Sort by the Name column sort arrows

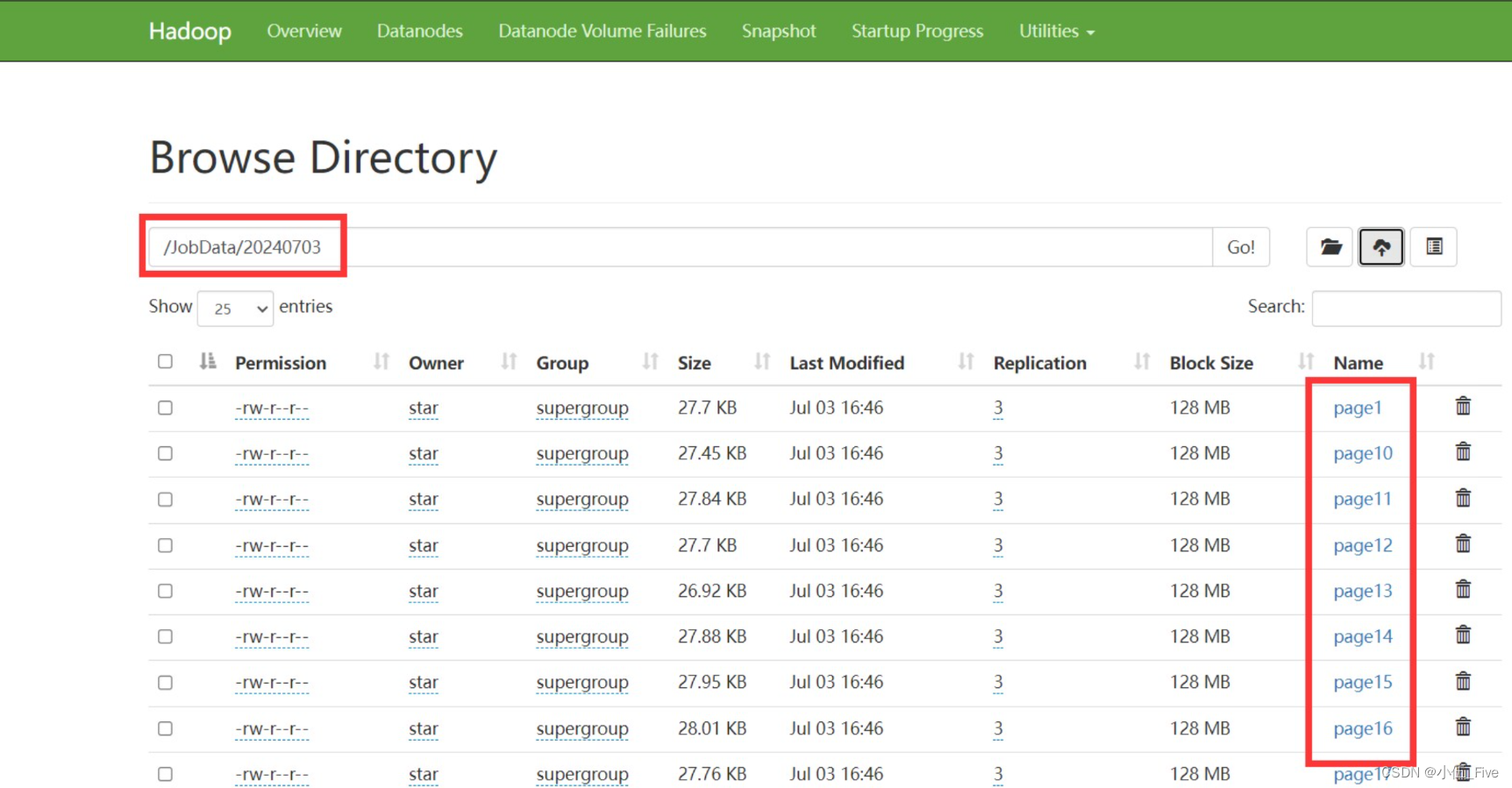point(1427,361)
